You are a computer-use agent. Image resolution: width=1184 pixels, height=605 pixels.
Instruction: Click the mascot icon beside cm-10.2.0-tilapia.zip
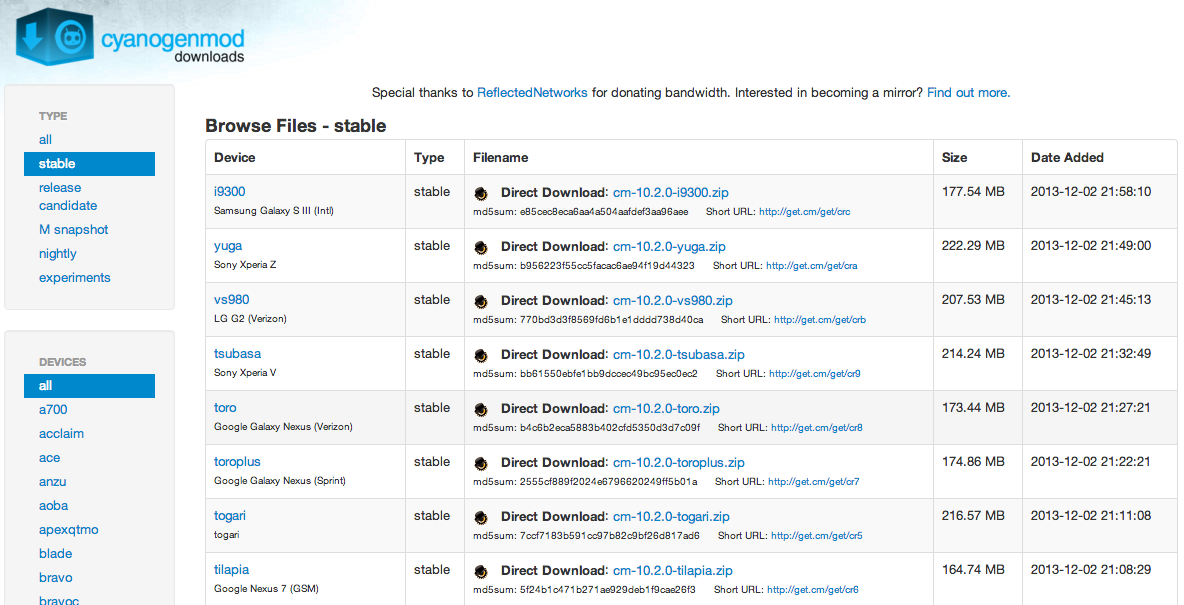coord(481,571)
